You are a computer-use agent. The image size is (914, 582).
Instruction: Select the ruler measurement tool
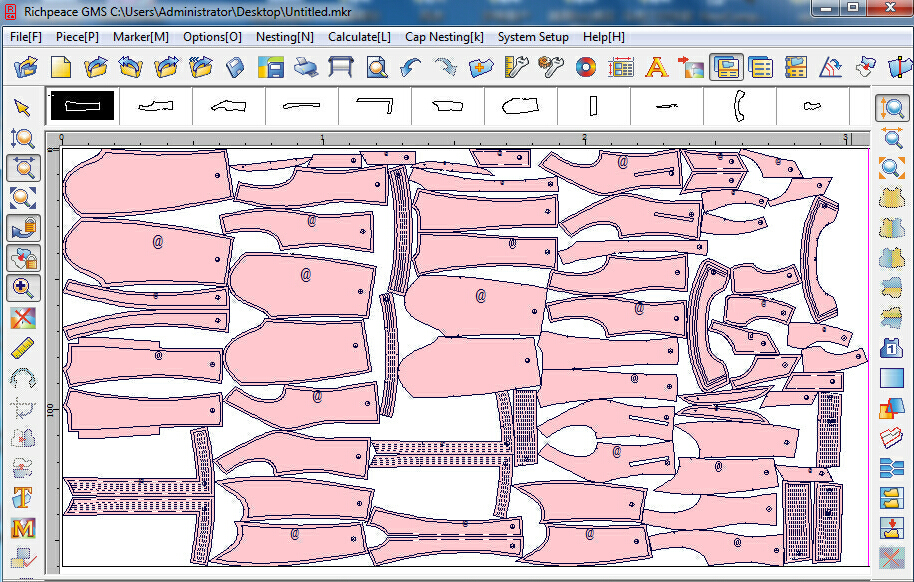click(x=23, y=347)
